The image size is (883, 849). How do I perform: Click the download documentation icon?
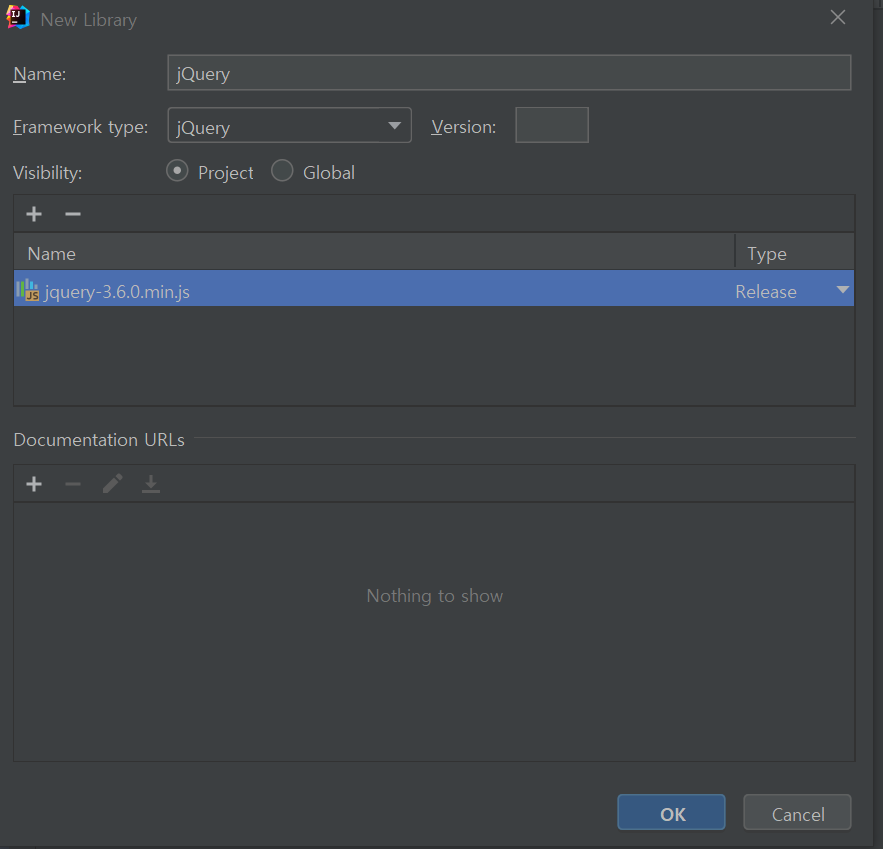151,484
